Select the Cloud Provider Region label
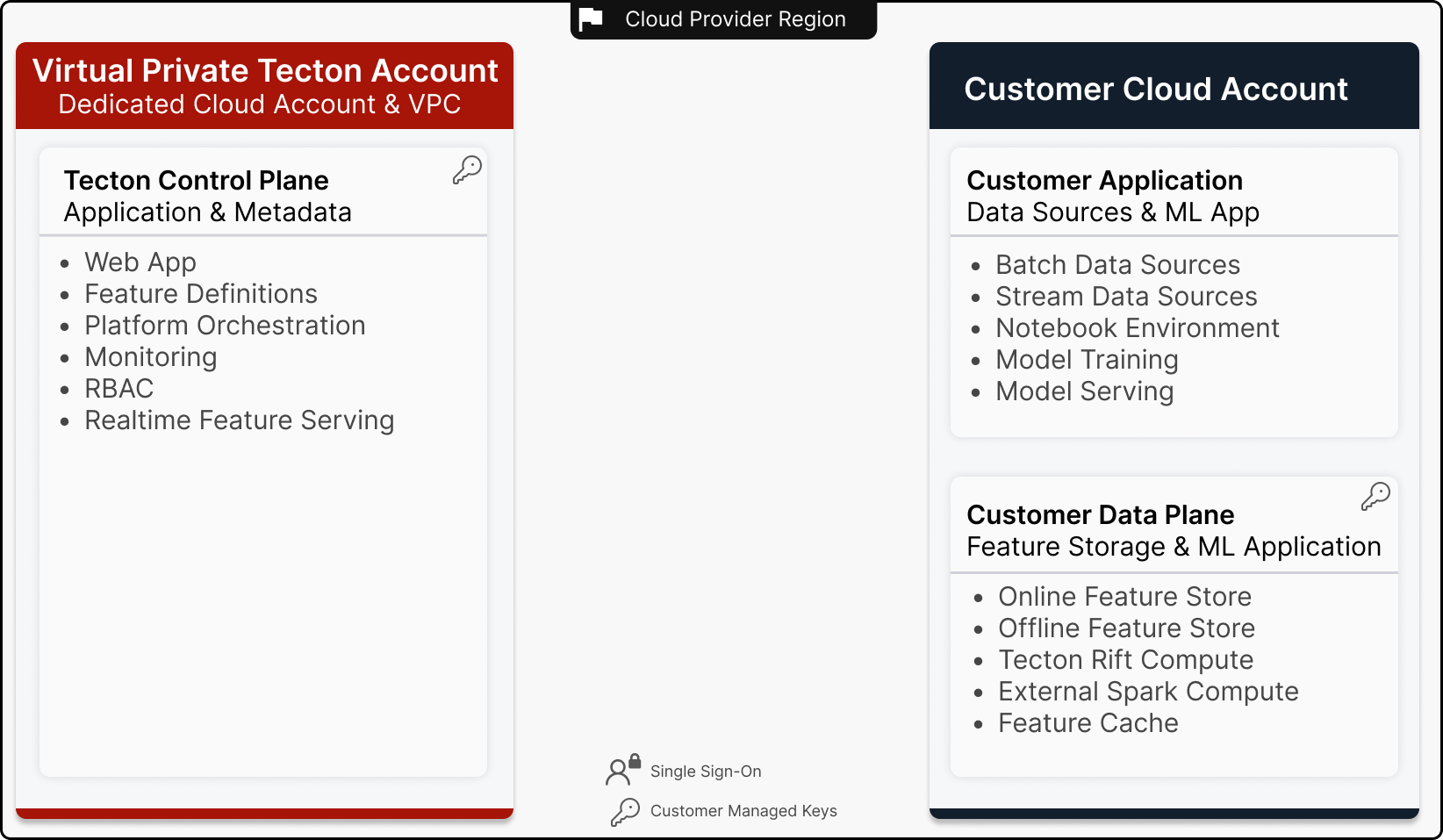Image resolution: width=1443 pixels, height=840 pixels. (x=736, y=19)
